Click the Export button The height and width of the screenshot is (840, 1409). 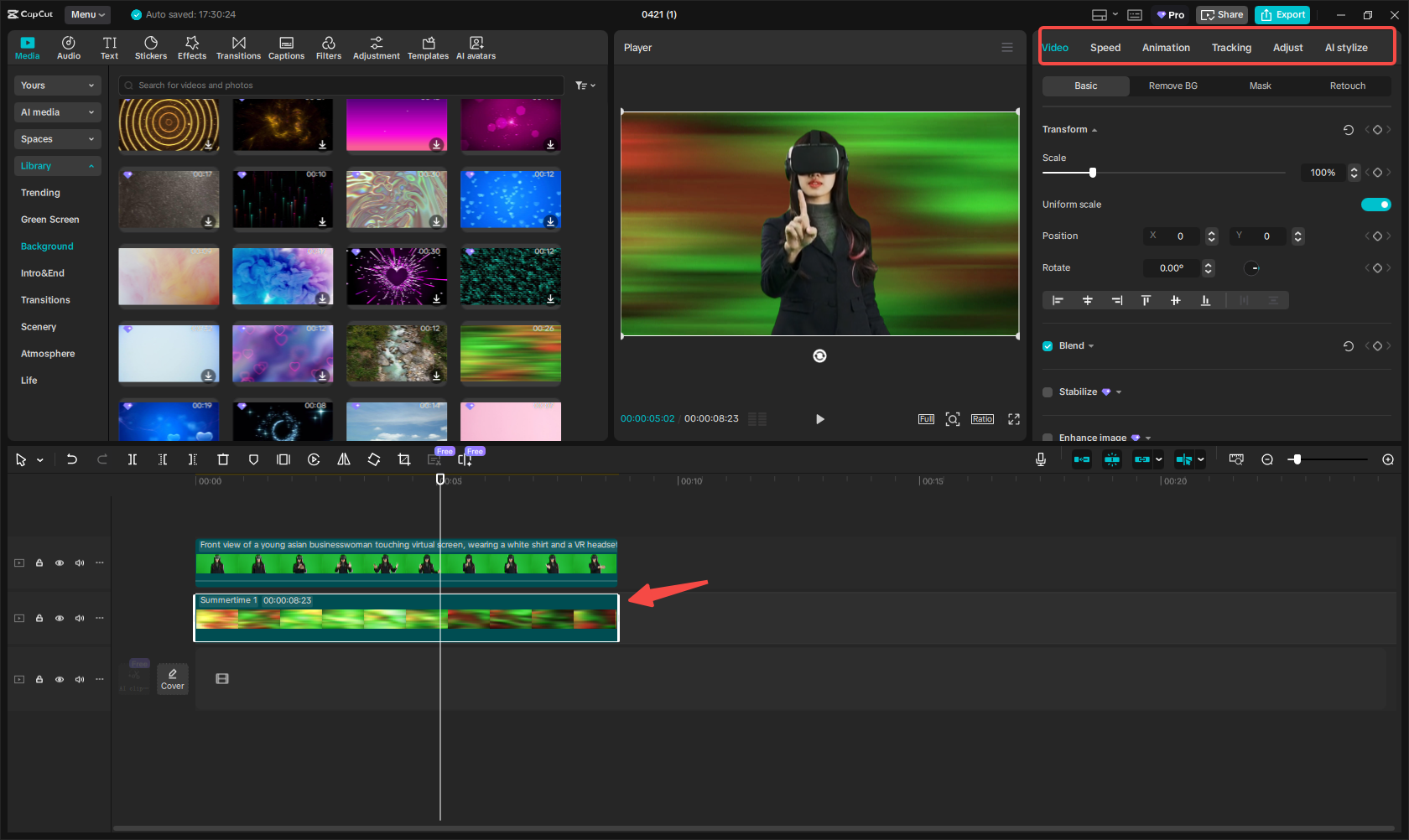pyautogui.click(x=1282, y=14)
